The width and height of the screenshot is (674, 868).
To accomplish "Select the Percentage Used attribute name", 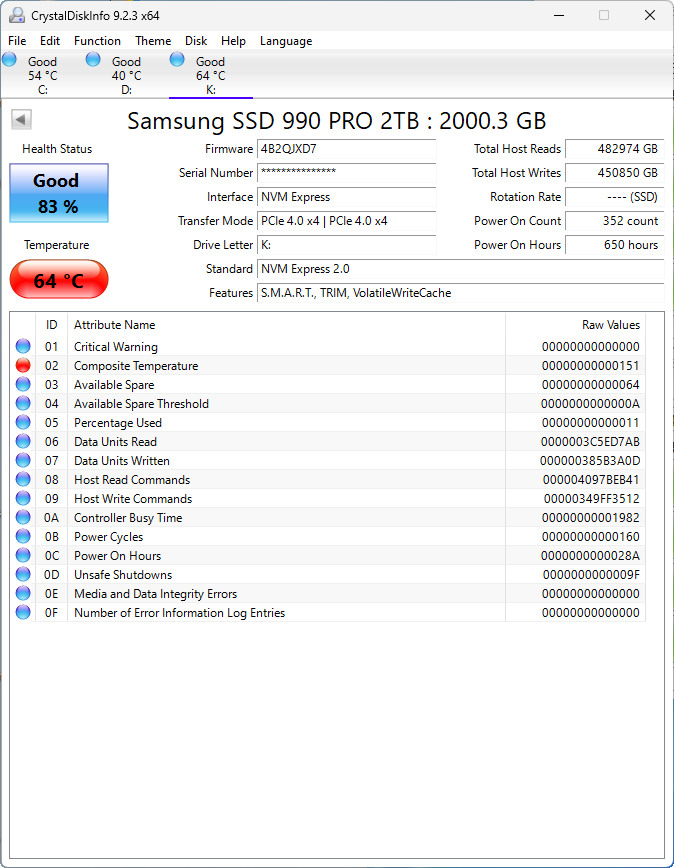I will pos(118,423).
